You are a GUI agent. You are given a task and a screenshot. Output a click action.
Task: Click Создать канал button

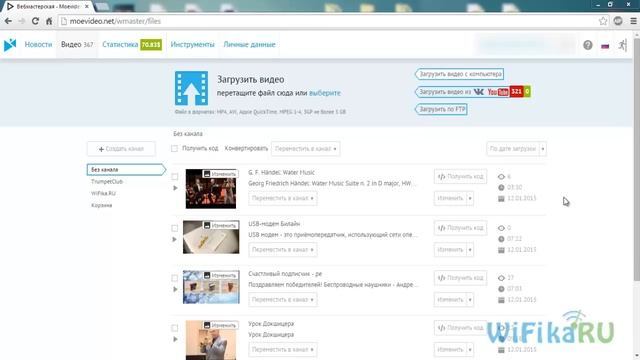(x=121, y=149)
